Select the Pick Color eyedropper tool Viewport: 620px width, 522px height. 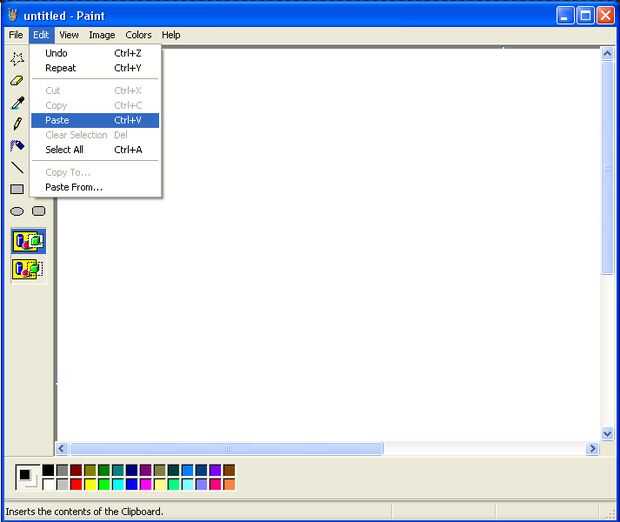coord(17,103)
